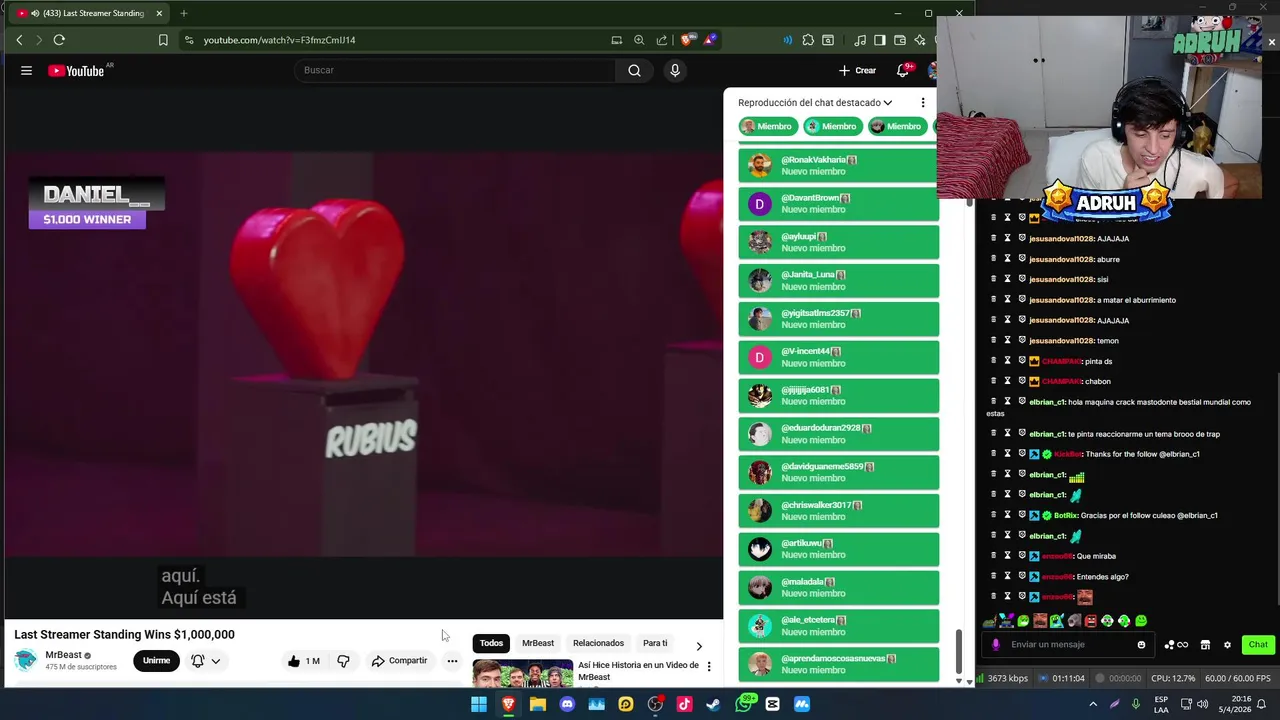Image resolution: width=1280 pixels, height=720 pixels.
Task: Select the Relacionados filter chip
Action: [x=598, y=643]
